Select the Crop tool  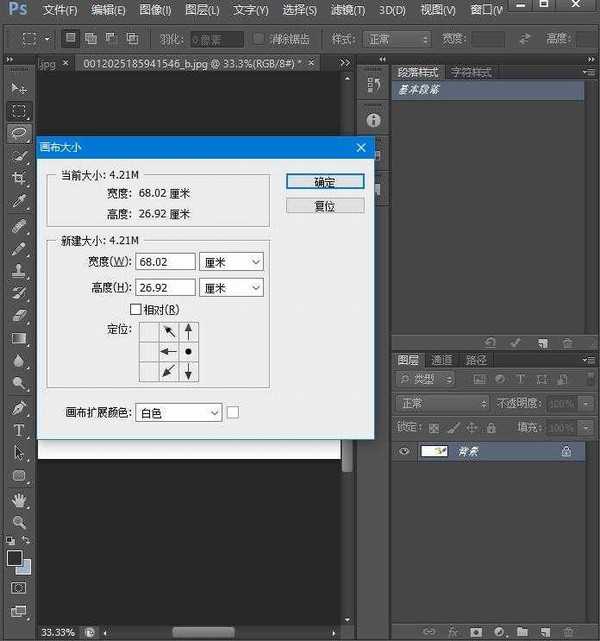(18, 178)
